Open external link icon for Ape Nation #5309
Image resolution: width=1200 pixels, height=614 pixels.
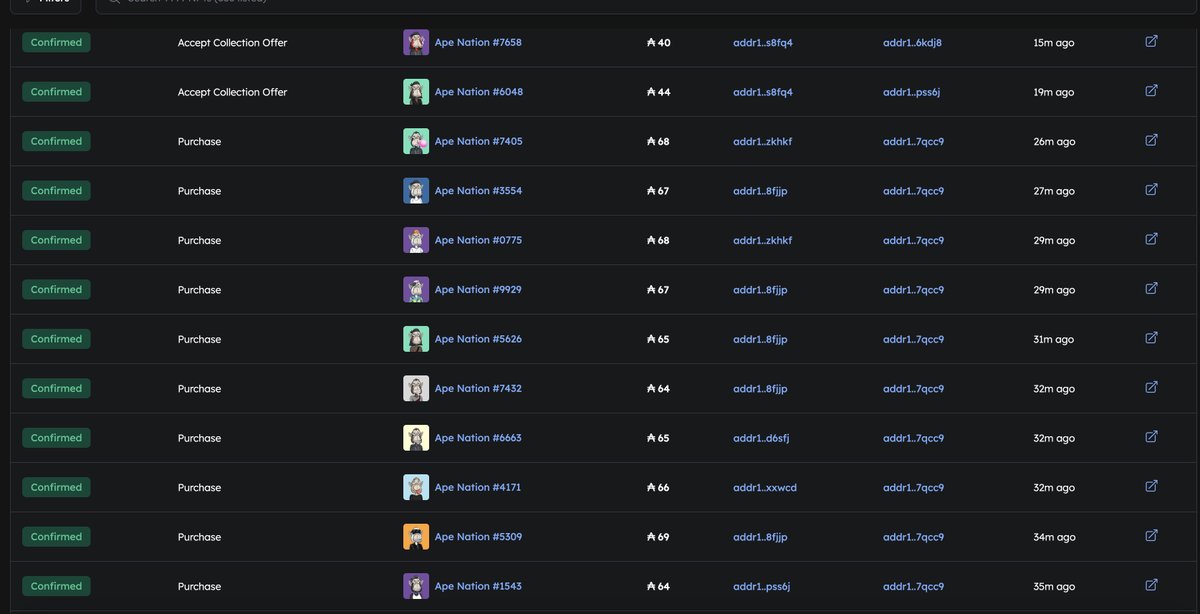click(x=1151, y=536)
